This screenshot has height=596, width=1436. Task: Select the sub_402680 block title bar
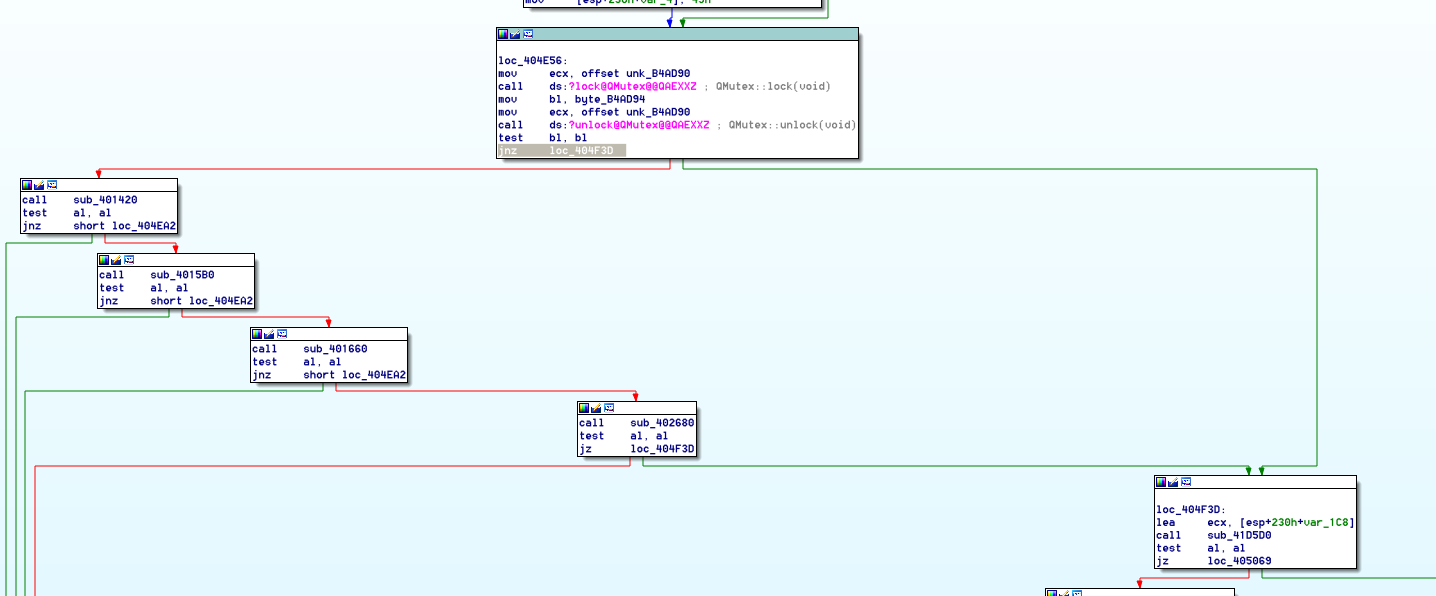(636, 408)
